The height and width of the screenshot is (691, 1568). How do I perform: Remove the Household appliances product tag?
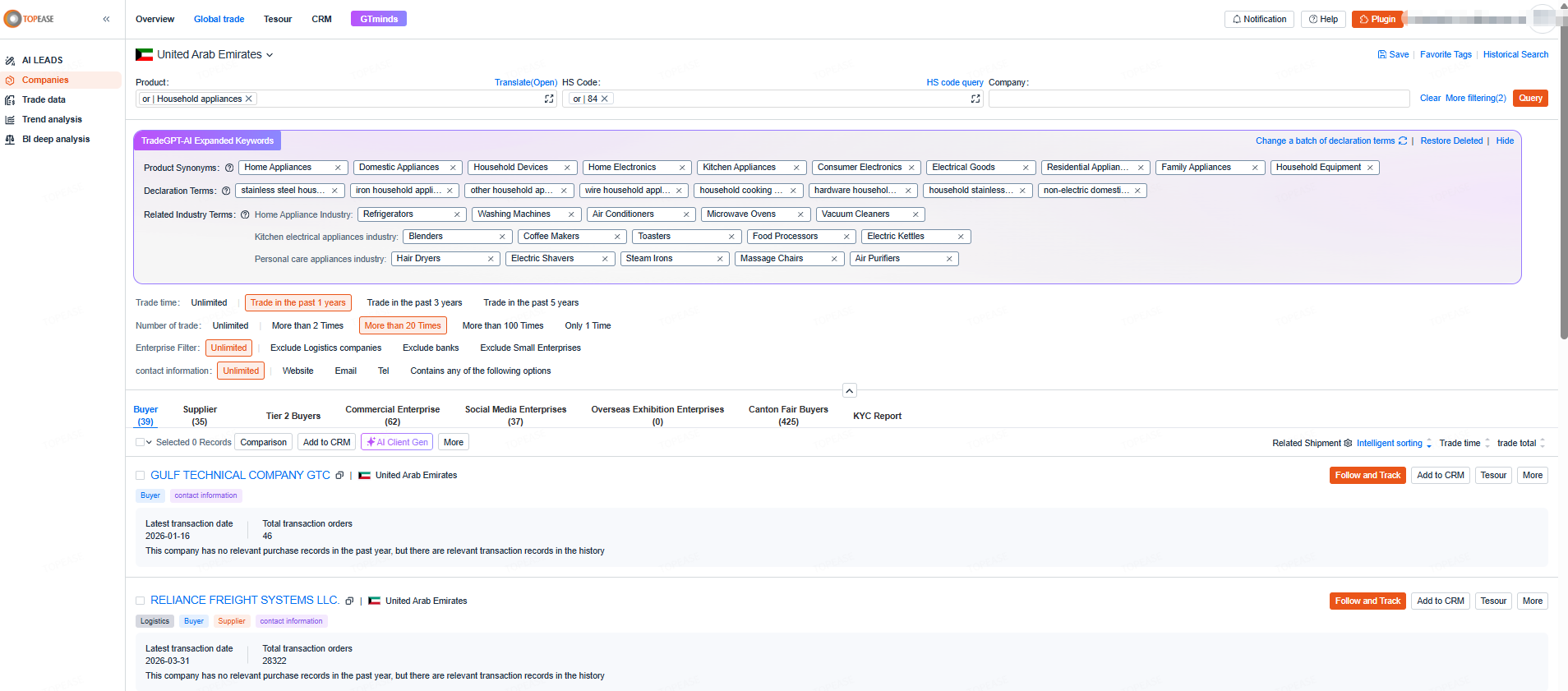pos(249,99)
